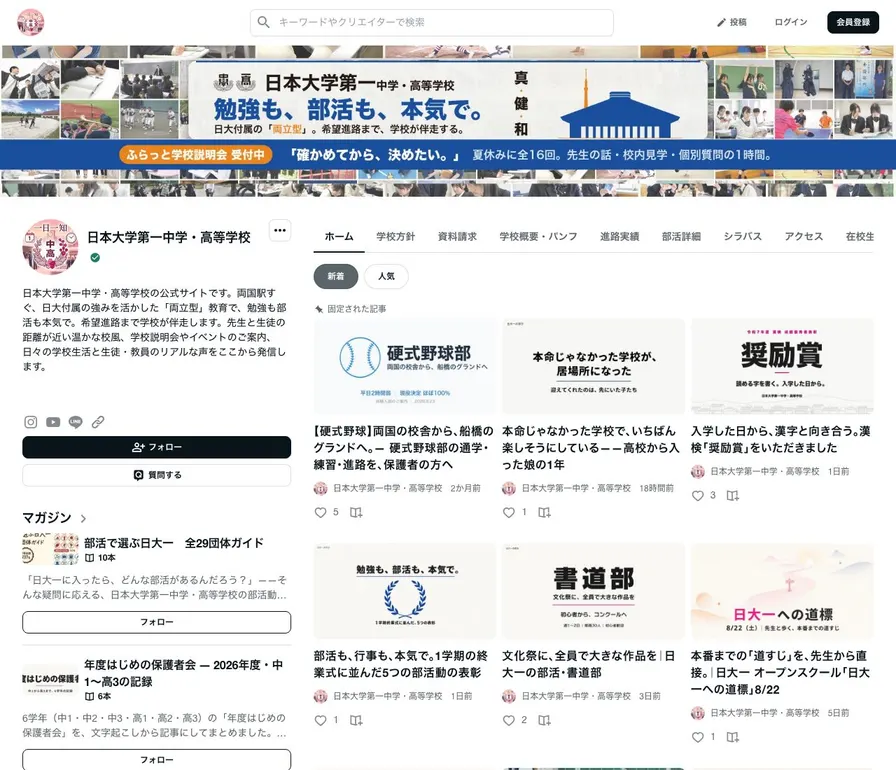Open the three-dots profile menu
This screenshot has height=770, width=896.
tap(280, 230)
